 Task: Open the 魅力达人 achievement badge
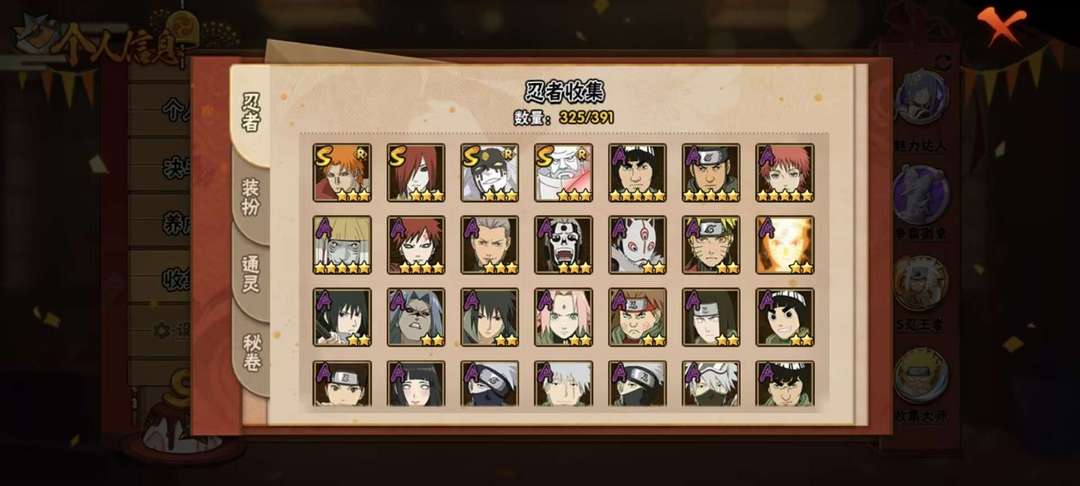[921, 97]
